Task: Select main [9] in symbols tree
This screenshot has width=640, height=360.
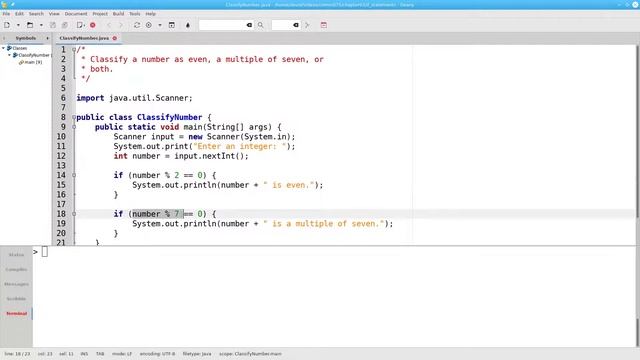Action: point(30,62)
